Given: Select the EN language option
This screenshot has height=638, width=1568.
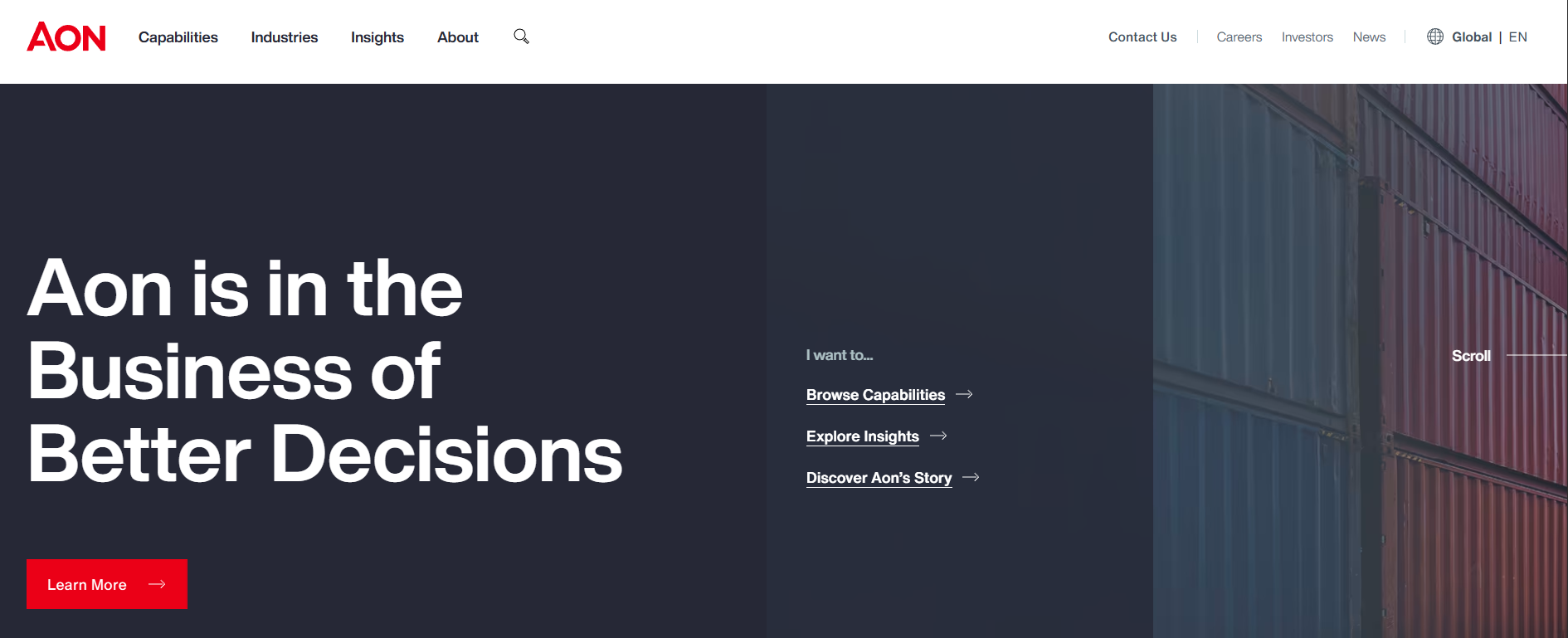Looking at the screenshot, I should pyautogui.click(x=1518, y=37).
